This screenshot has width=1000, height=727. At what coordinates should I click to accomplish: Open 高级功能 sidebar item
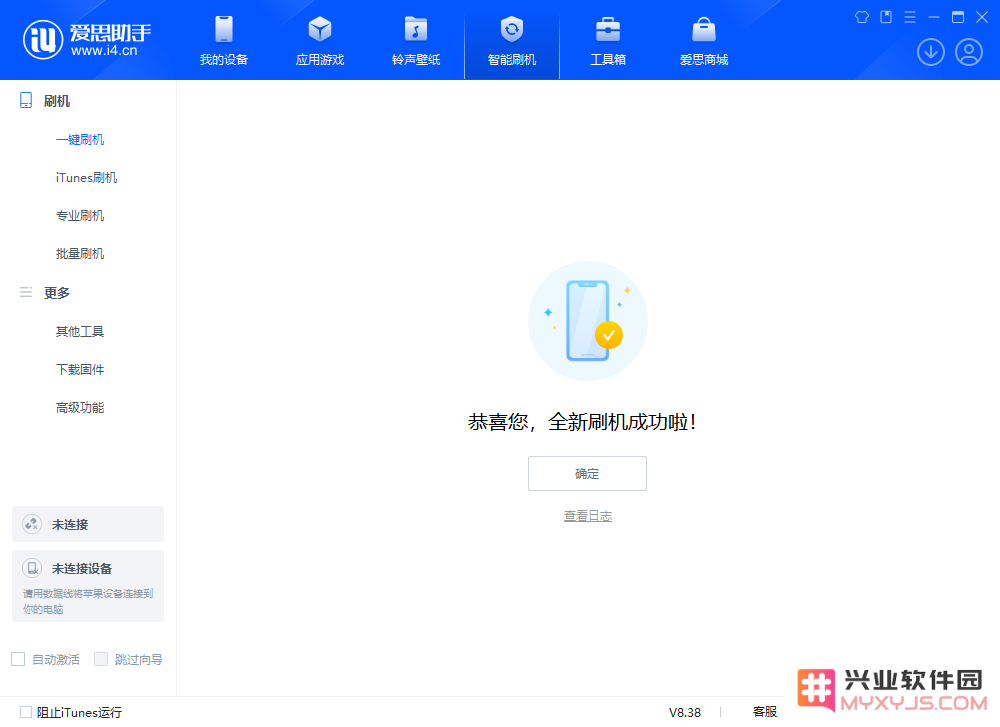[80, 408]
